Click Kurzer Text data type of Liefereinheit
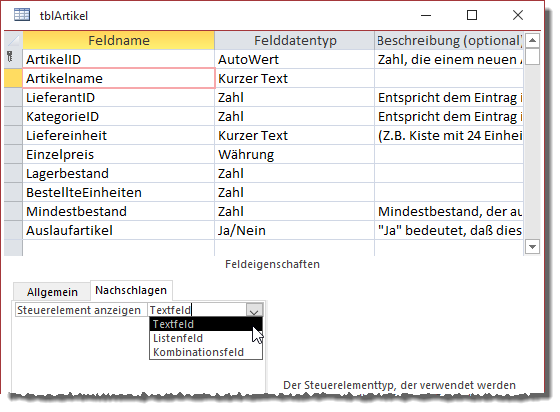Image resolution: width=560 pixels, height=412 pixels. [x=295, y=135]
